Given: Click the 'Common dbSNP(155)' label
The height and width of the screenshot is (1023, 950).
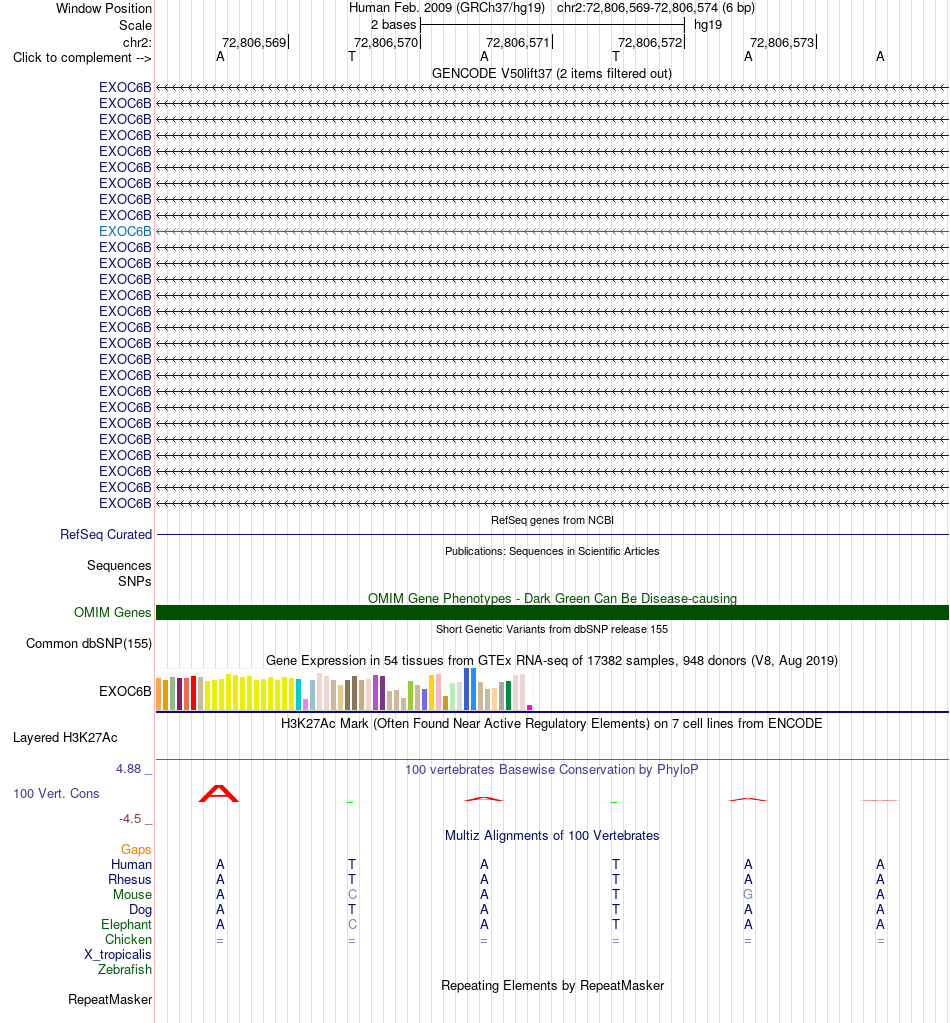Looking at the screenshot, I should (89, 643).
